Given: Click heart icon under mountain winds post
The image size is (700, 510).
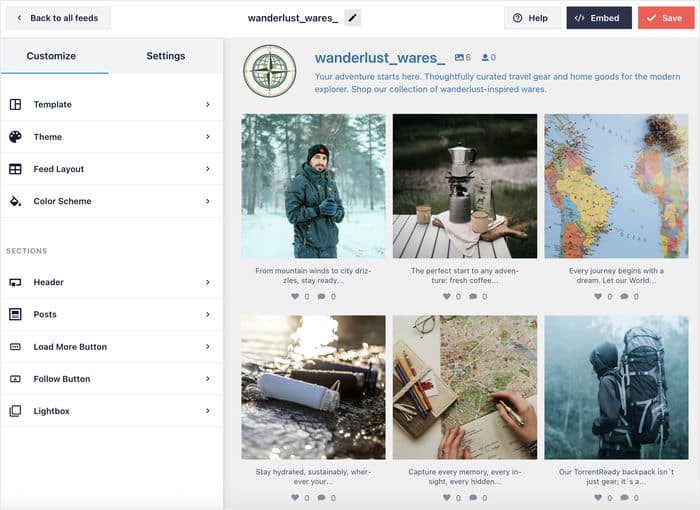Looking at the screenshot, I should tap(295, 296).
